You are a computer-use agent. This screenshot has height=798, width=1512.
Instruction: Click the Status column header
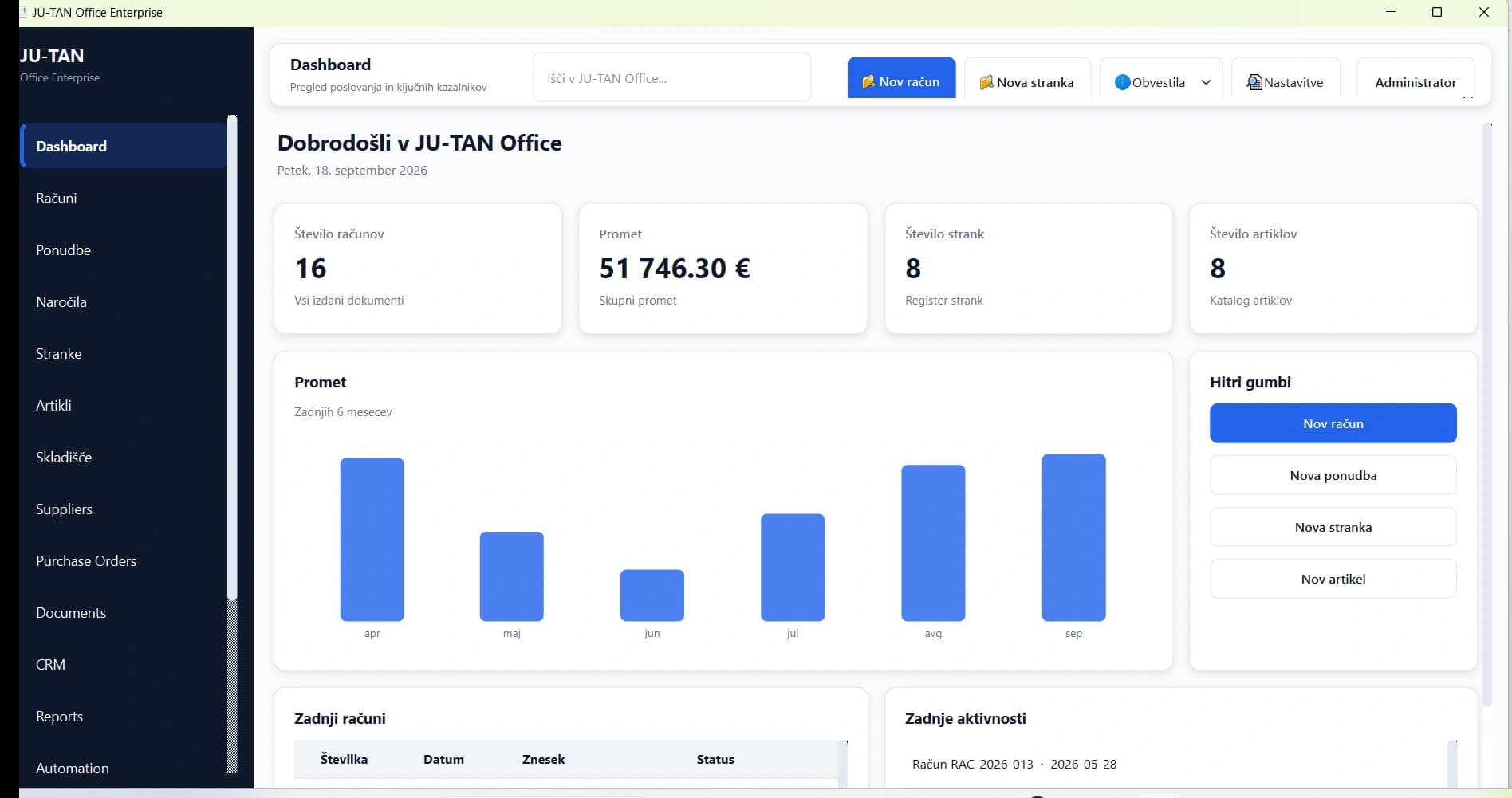click(x=715, y=759)
